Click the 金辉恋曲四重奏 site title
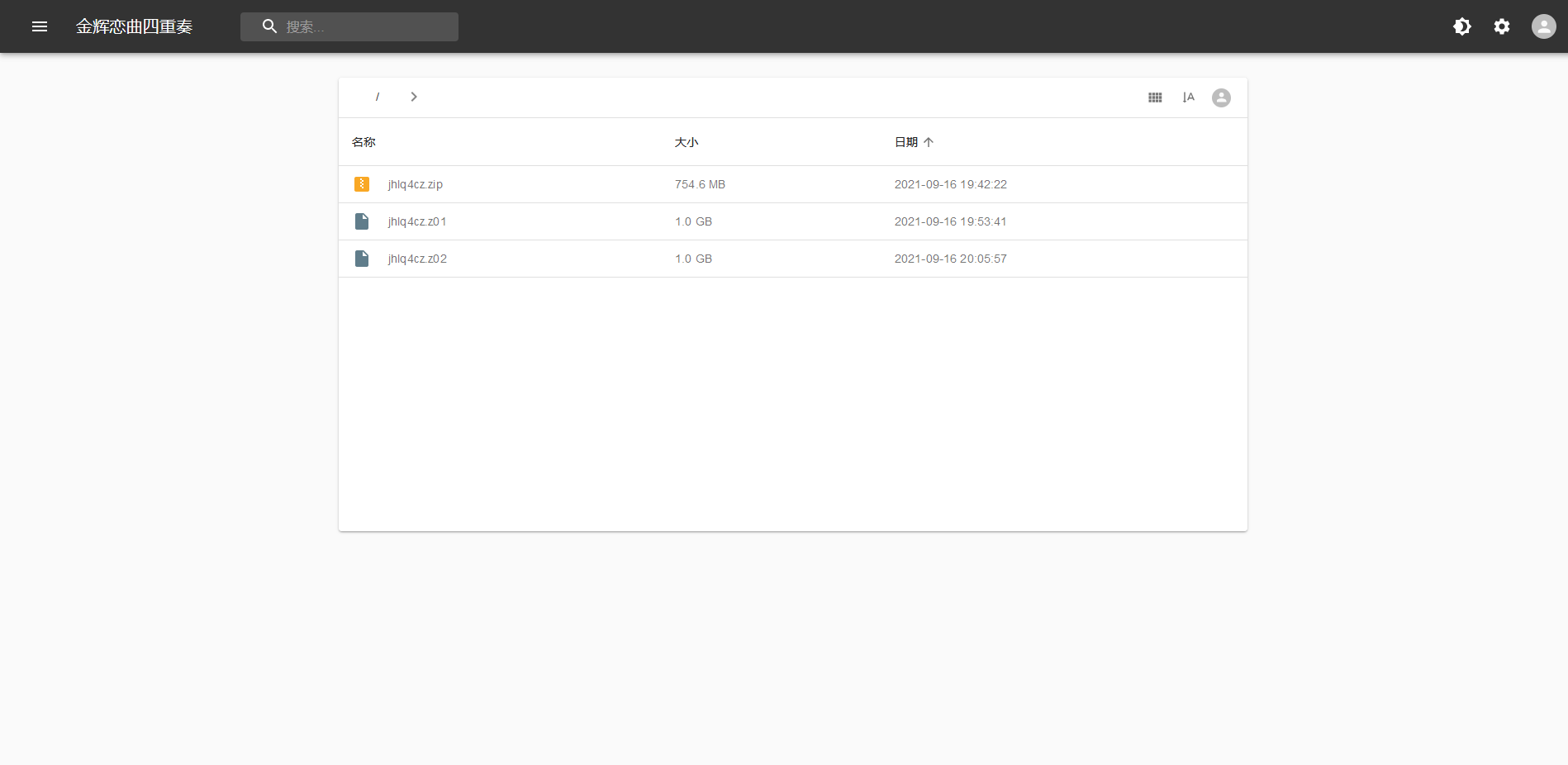The width and height of the screenshot is (1568, 765). coord(134,26)
